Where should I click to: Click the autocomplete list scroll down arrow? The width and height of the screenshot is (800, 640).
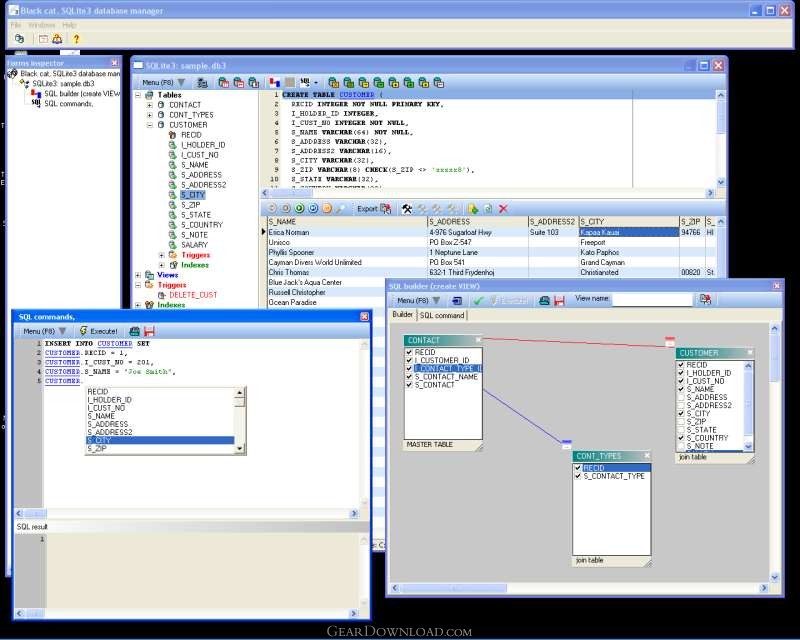239,449
